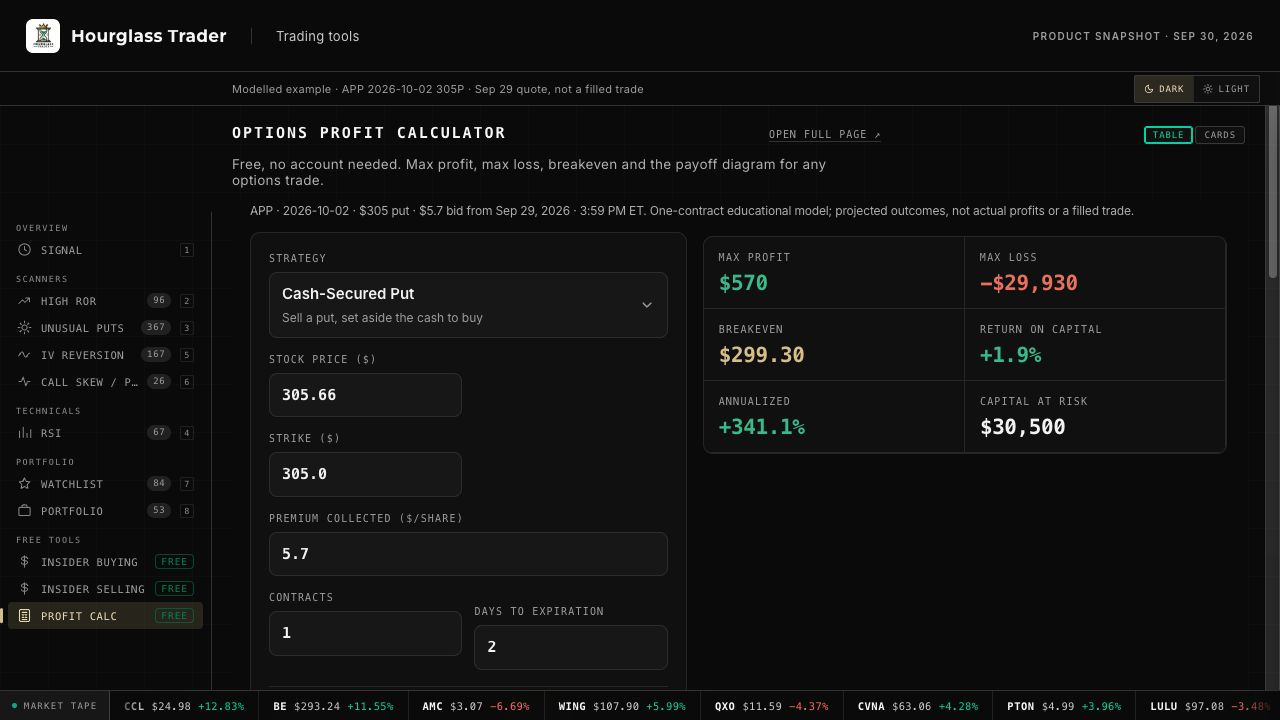Click the Watchlist star icon
Image resolution: width=1280 pixels, height=720 pixels.
pos(24,484)
